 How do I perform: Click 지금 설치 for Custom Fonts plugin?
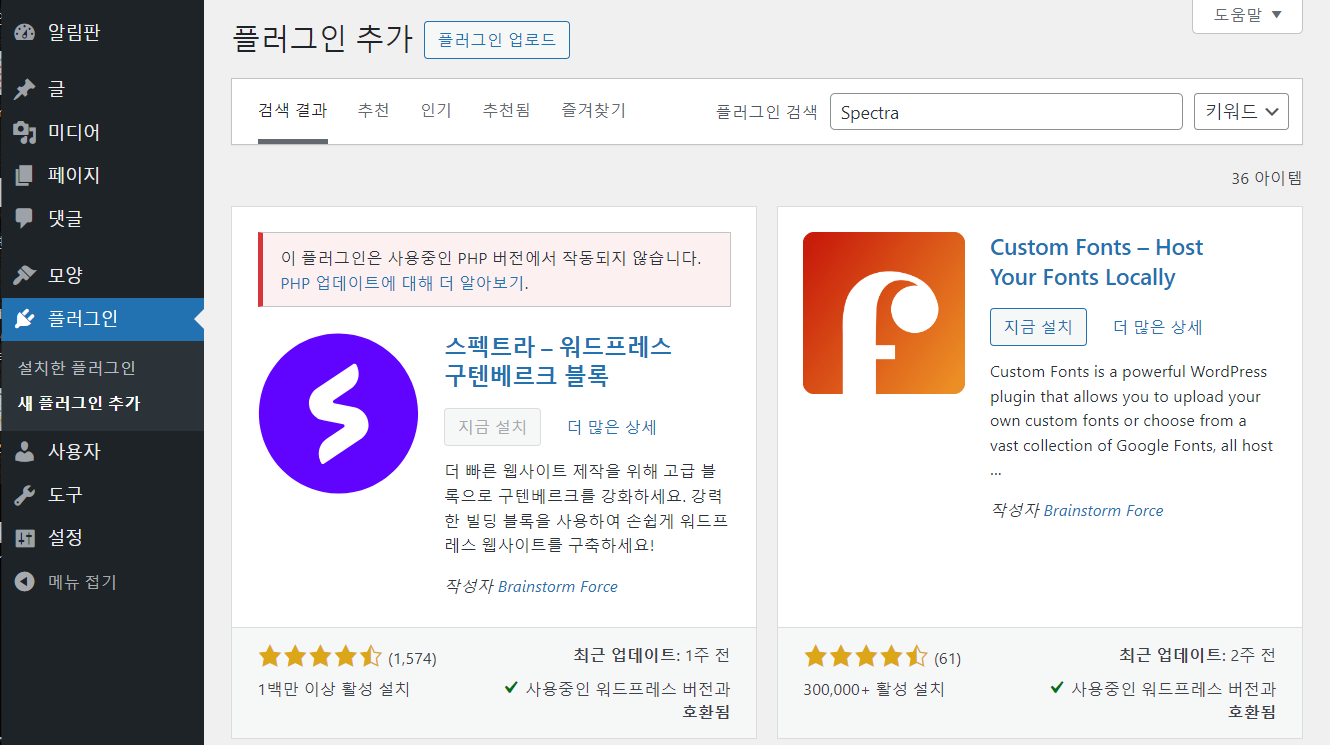[x=1038, y=327]
